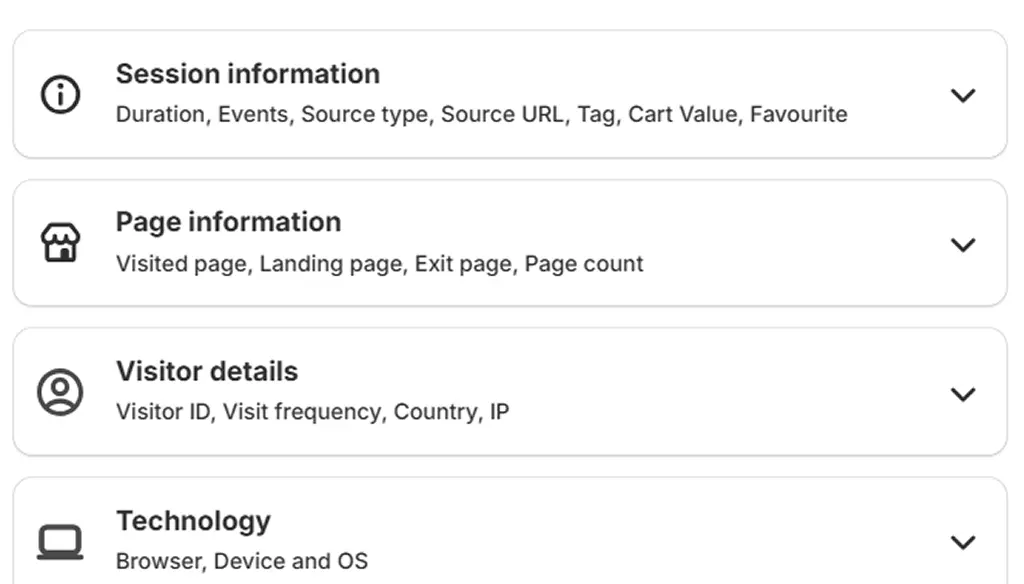Expand the Technology section chevron
1024x584 pixels.
click(x=962, y=542)
